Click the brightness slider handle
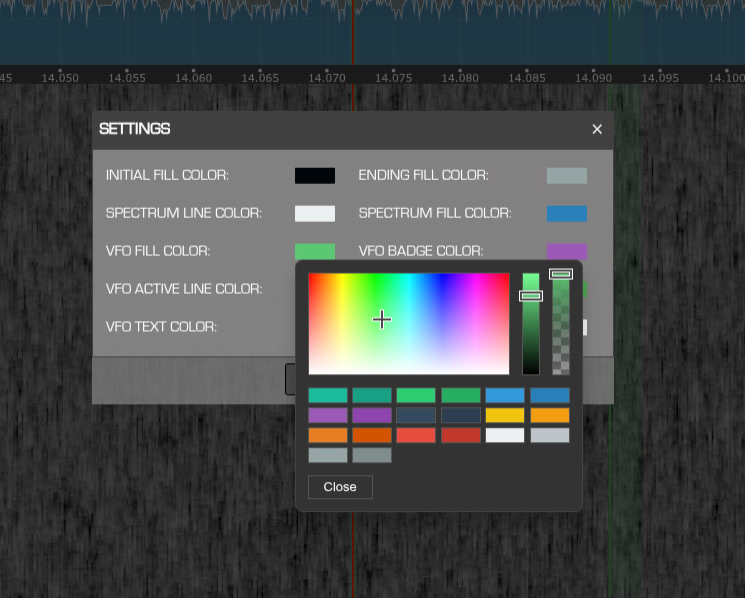Screen dimensions: 745x598 tap(531, 295)
